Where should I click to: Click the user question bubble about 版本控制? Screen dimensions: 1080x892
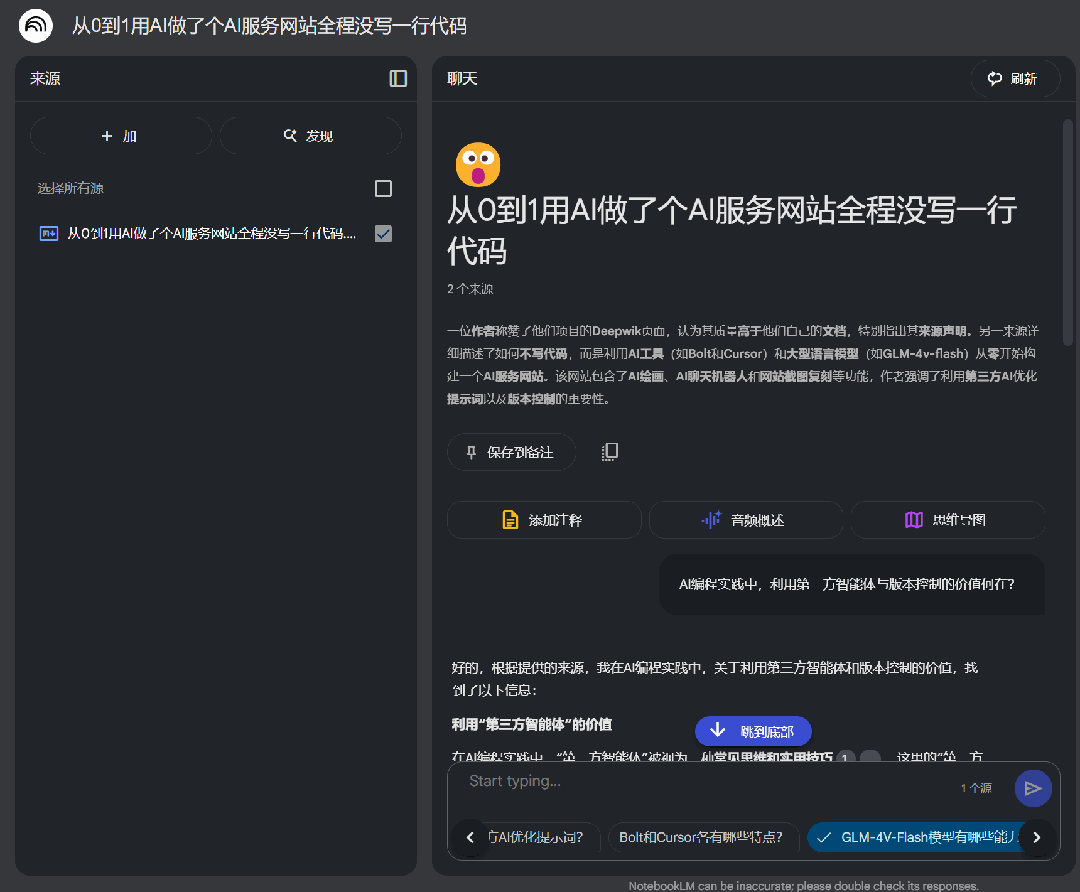(851, 584)
